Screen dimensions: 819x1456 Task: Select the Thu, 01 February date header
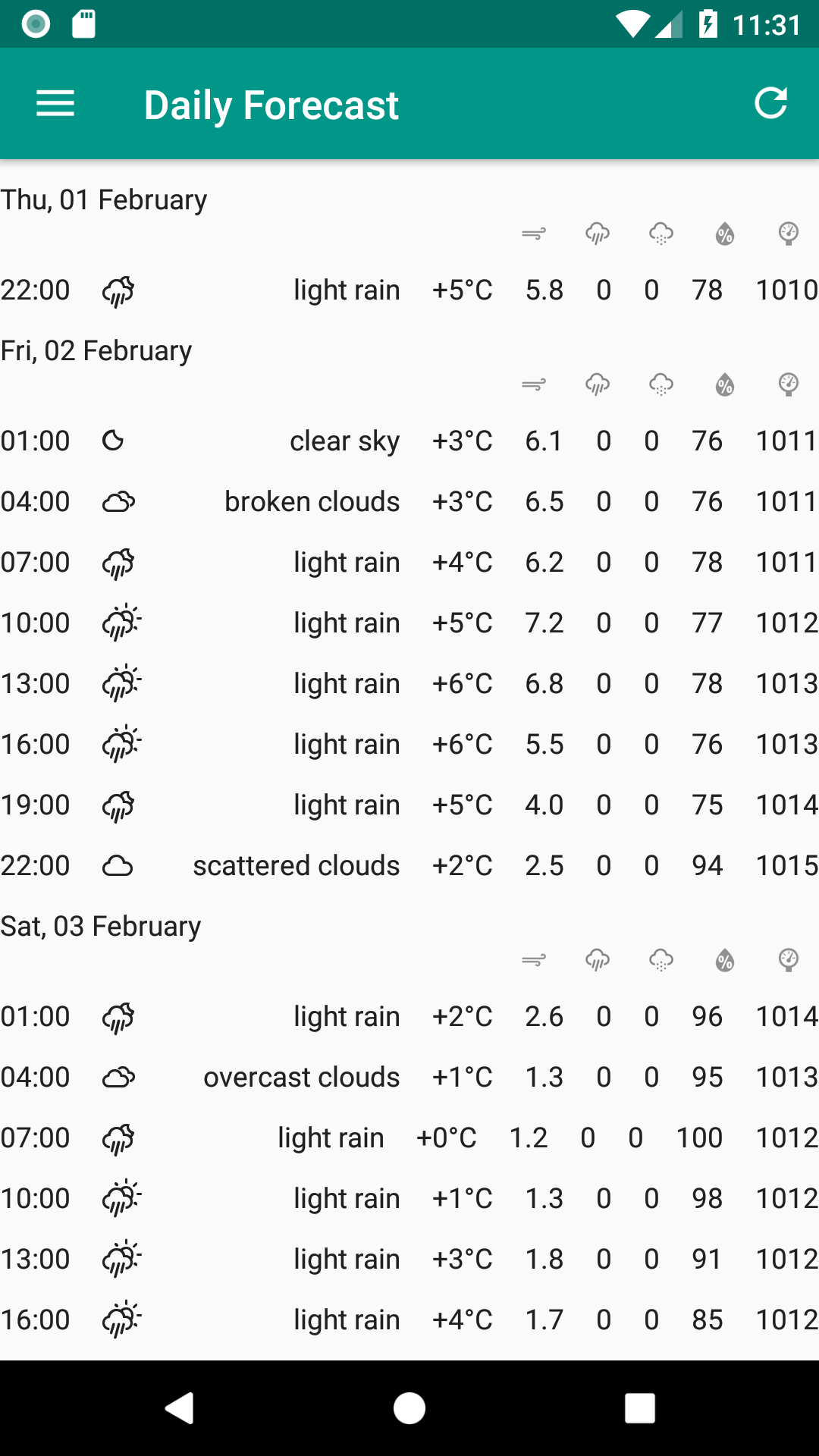pos(104,200)
